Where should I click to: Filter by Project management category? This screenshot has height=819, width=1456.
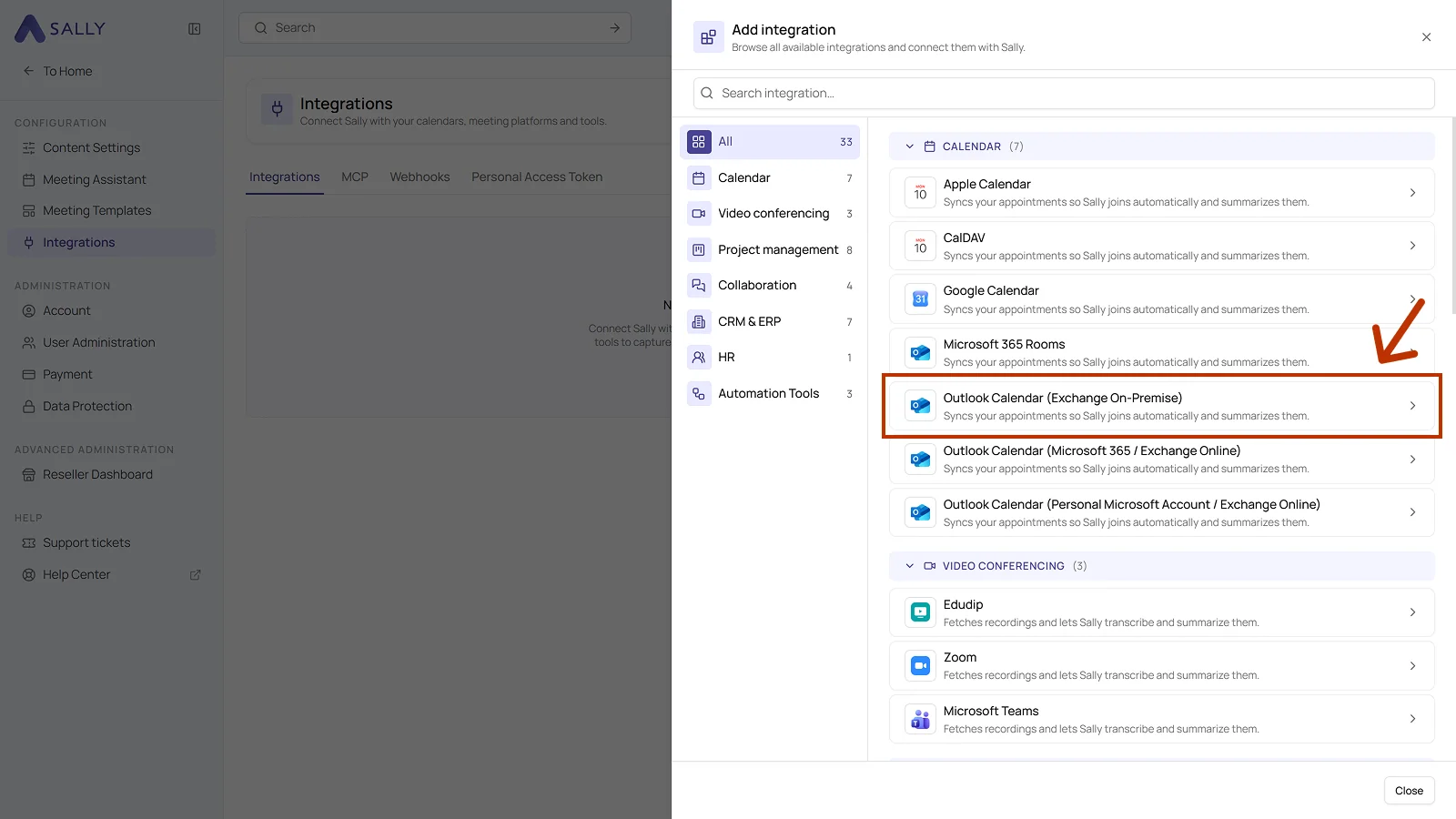click(770, 249)
